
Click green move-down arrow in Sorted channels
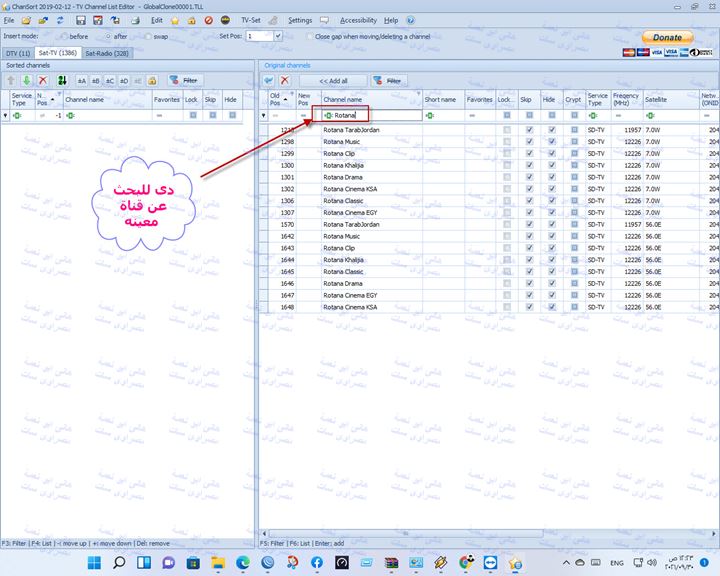(x=27, y=81)
